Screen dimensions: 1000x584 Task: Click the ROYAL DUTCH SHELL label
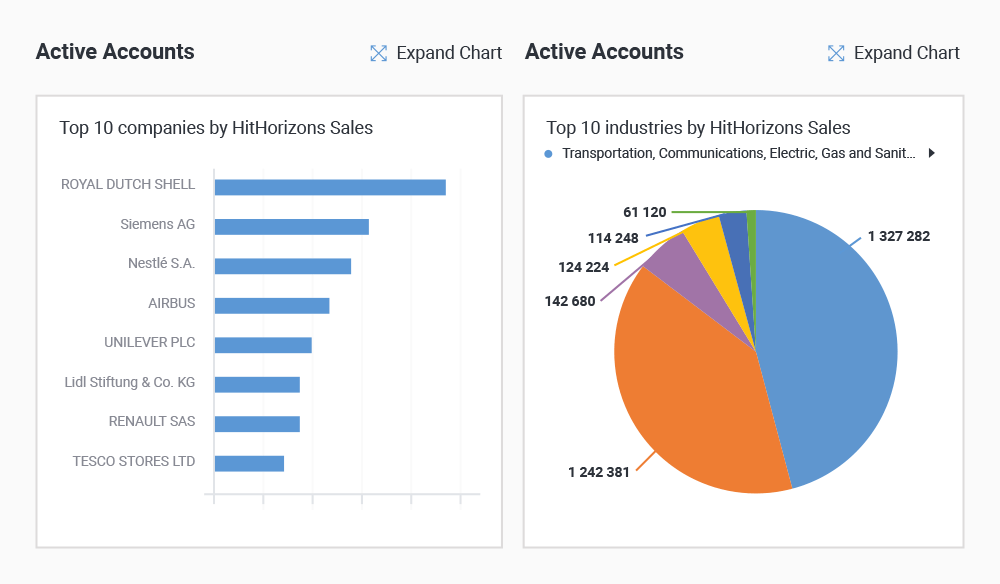pos(128,184)
